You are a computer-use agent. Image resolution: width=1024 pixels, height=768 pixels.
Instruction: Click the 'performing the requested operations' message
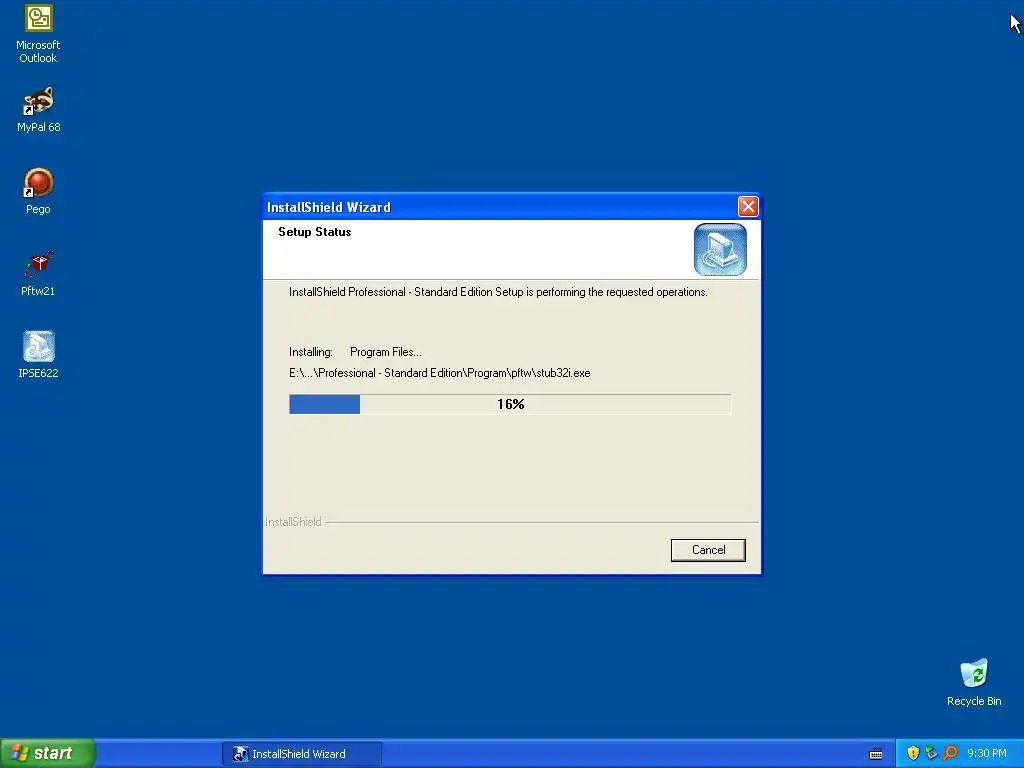(498, 292)
